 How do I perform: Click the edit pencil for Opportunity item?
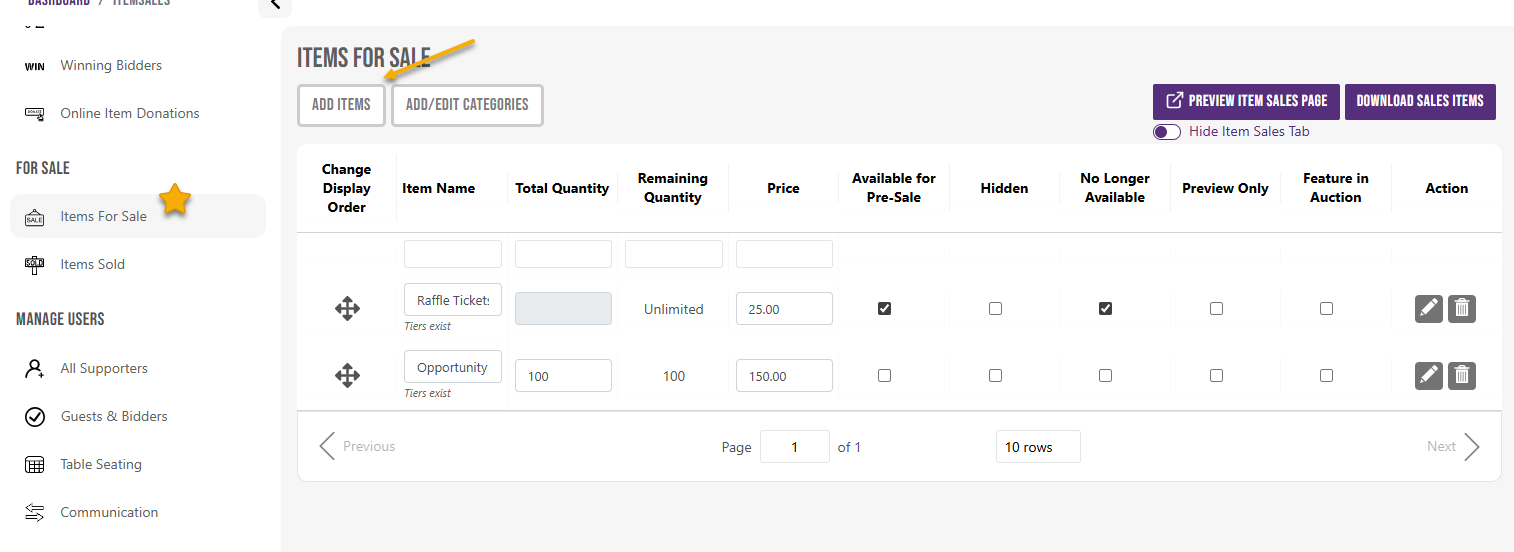(x=1429, y=376)
